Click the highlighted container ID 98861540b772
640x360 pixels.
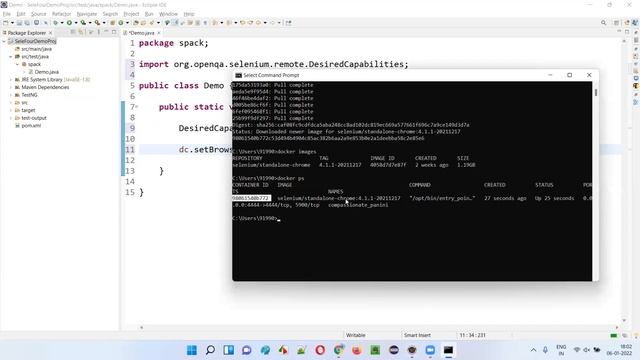[x=251, y=198]
